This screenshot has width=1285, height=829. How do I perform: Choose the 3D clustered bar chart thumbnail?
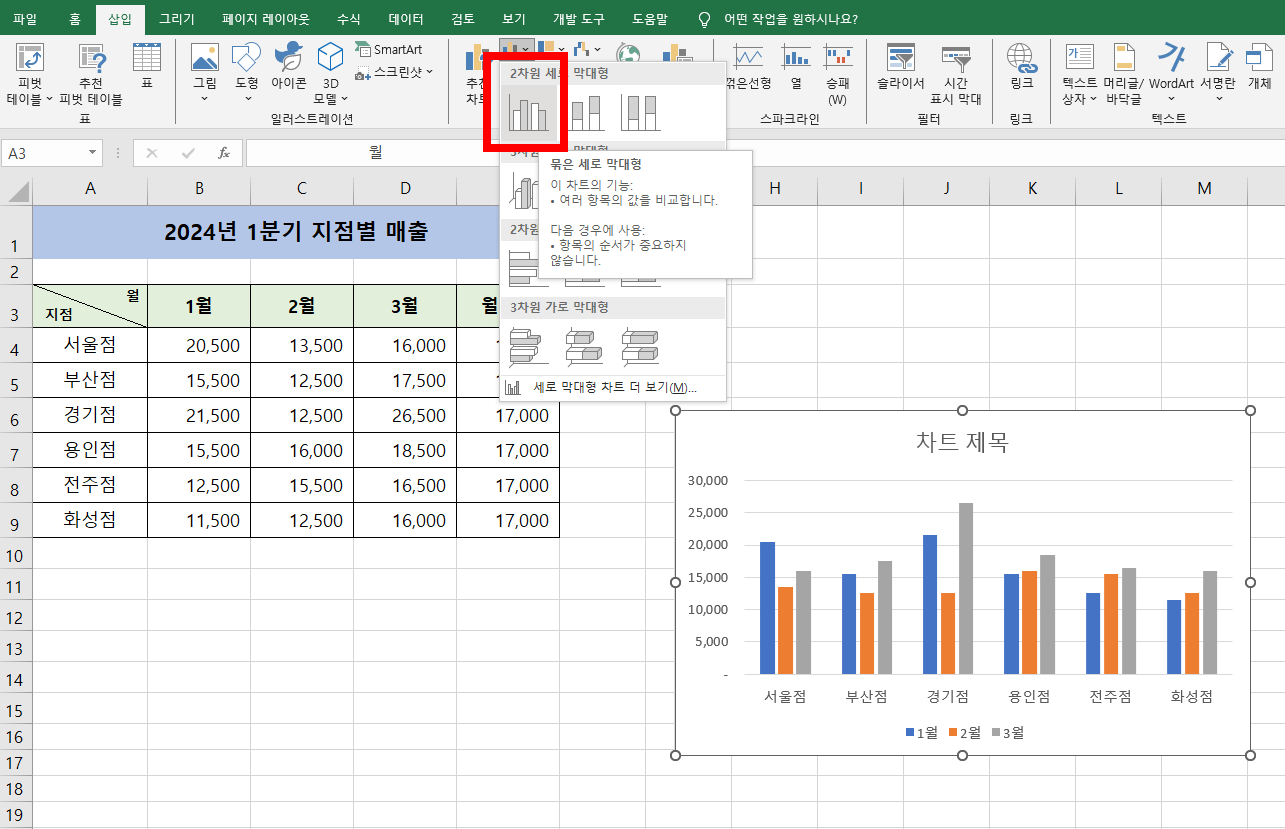[x=529, y=347]
